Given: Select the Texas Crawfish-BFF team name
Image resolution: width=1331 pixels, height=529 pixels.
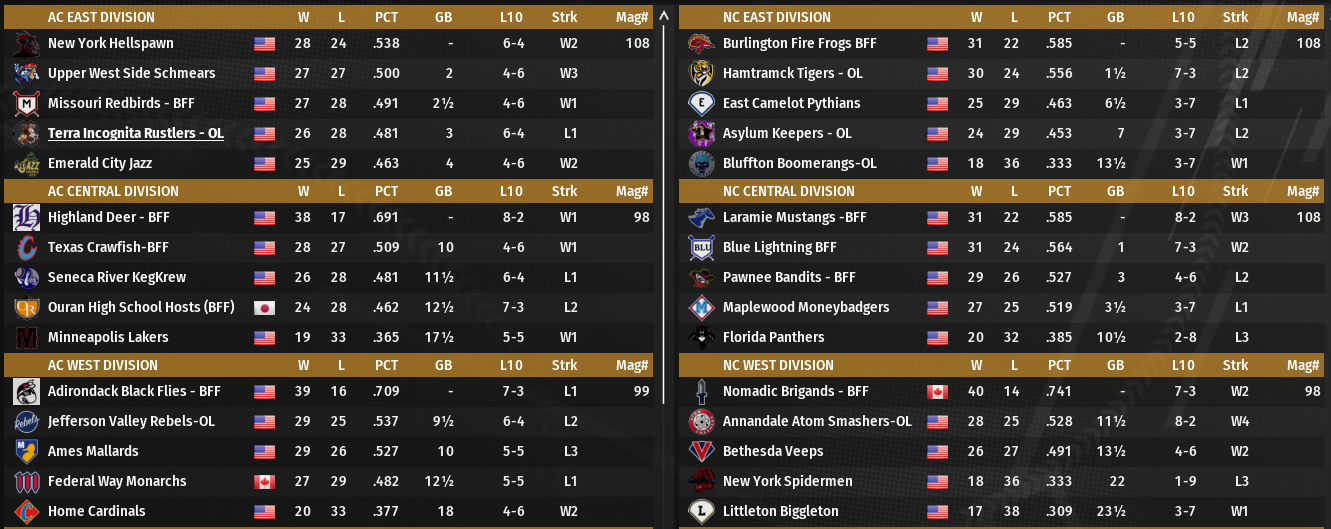Looking at the screenshot, I should (108, 248).
